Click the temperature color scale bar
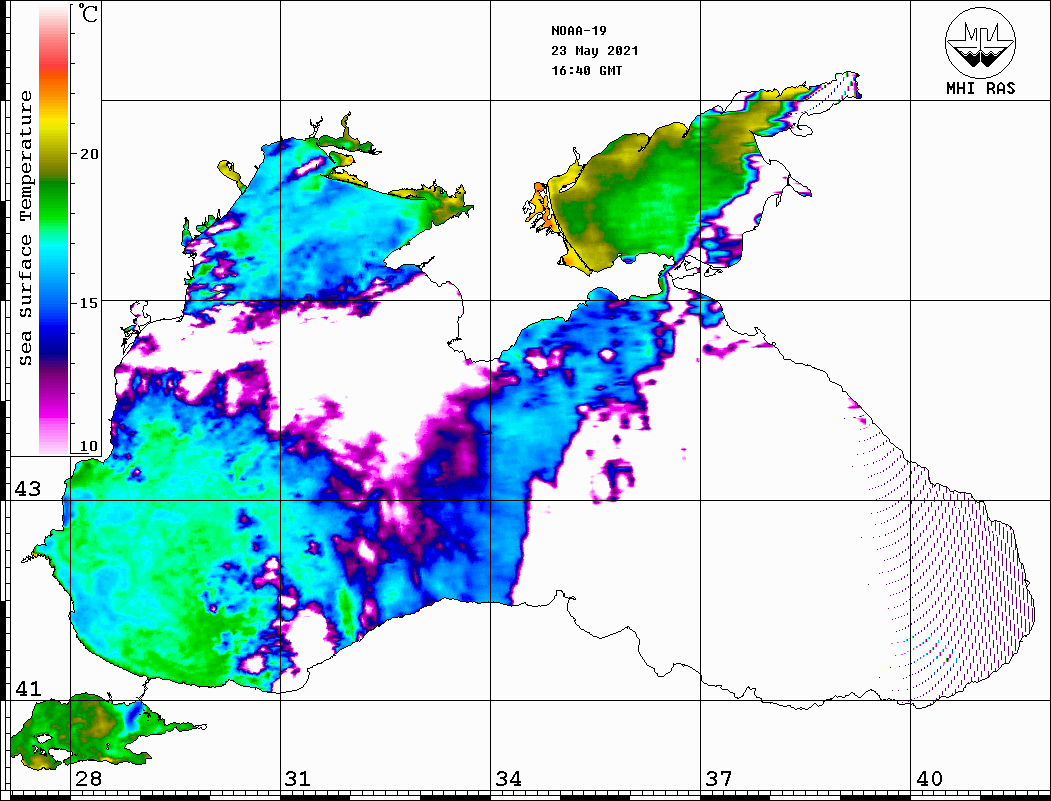Screen dimensions: 1051x801 54,229
